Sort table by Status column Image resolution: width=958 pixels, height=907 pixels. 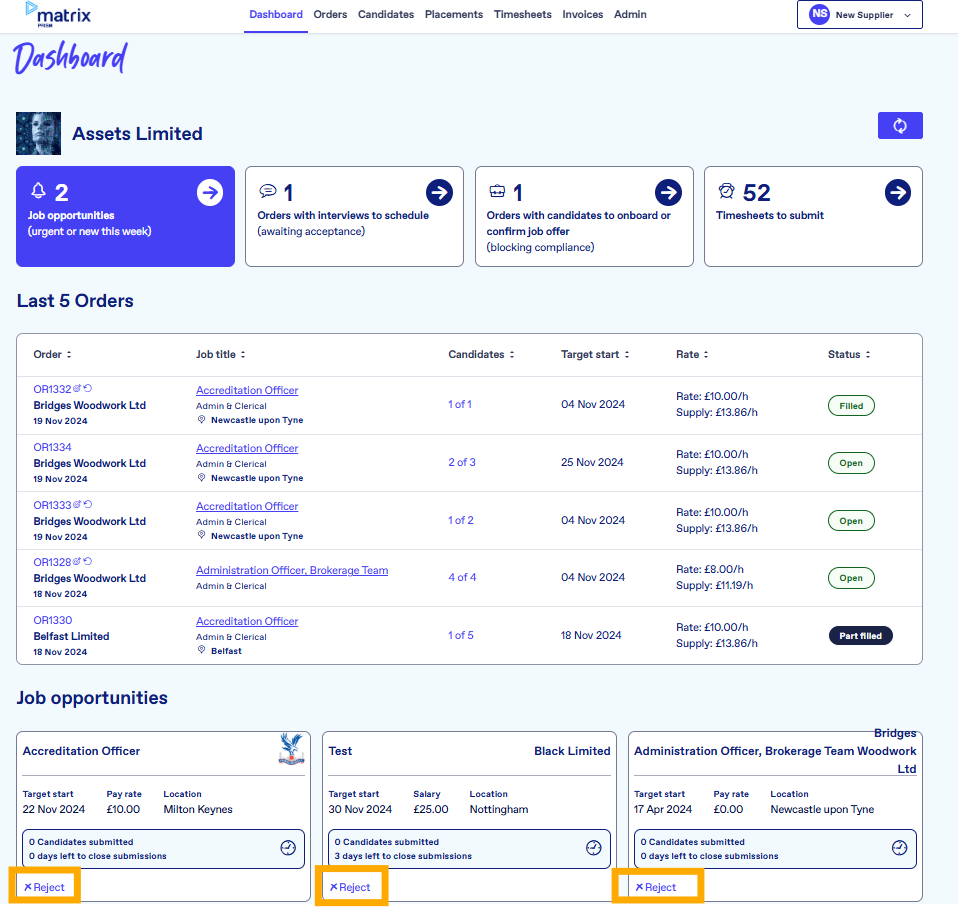849,354
